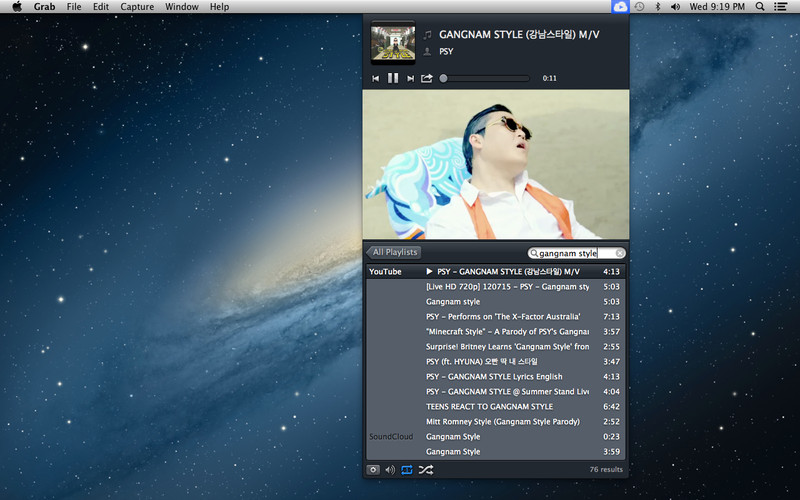Play 'Surprise! Britney Learns Gangnam Style' result

(x=496, y=346)
